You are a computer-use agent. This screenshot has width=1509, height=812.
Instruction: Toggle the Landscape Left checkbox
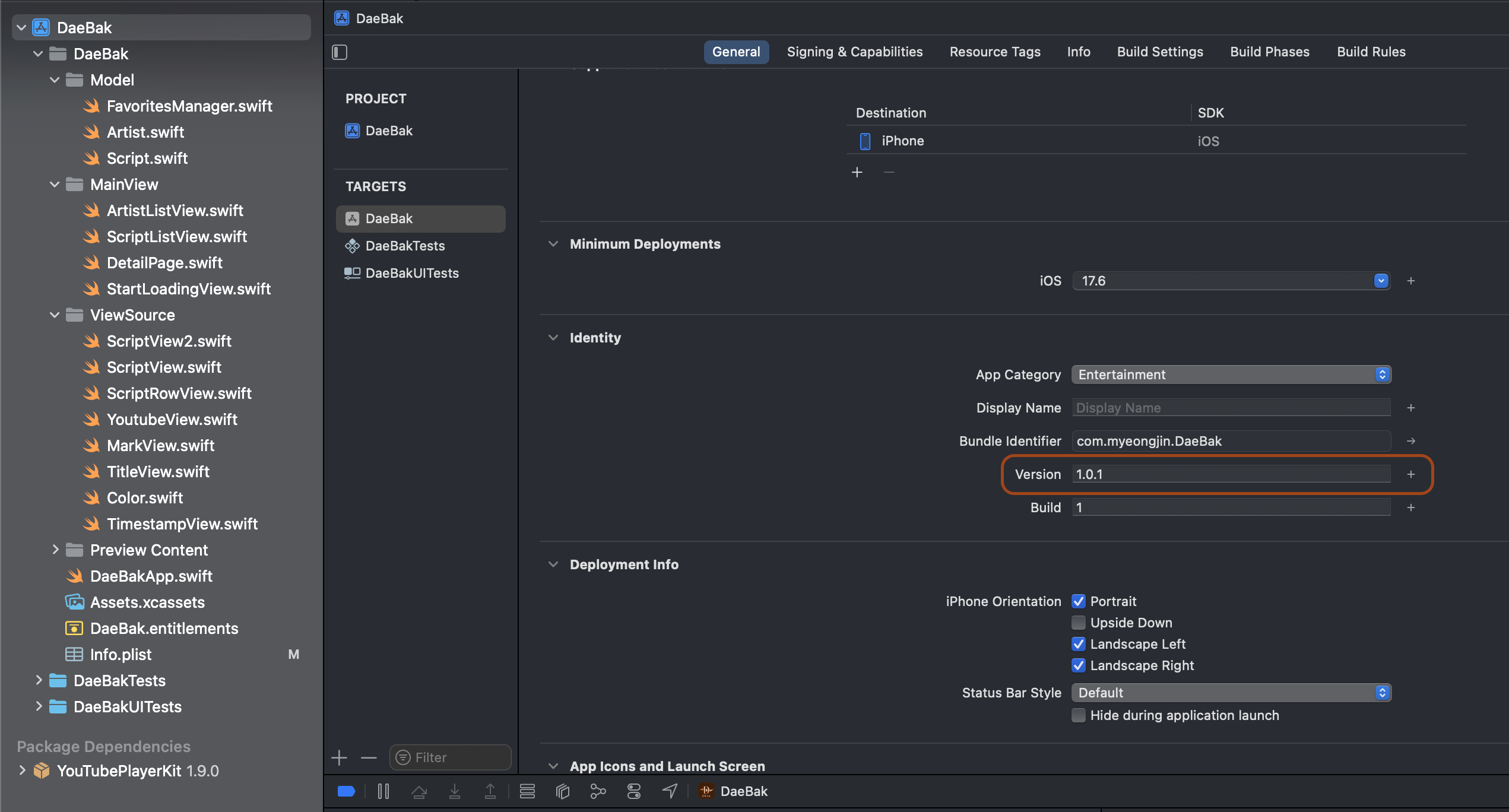pyautogui.click(x=1079, y=644)
